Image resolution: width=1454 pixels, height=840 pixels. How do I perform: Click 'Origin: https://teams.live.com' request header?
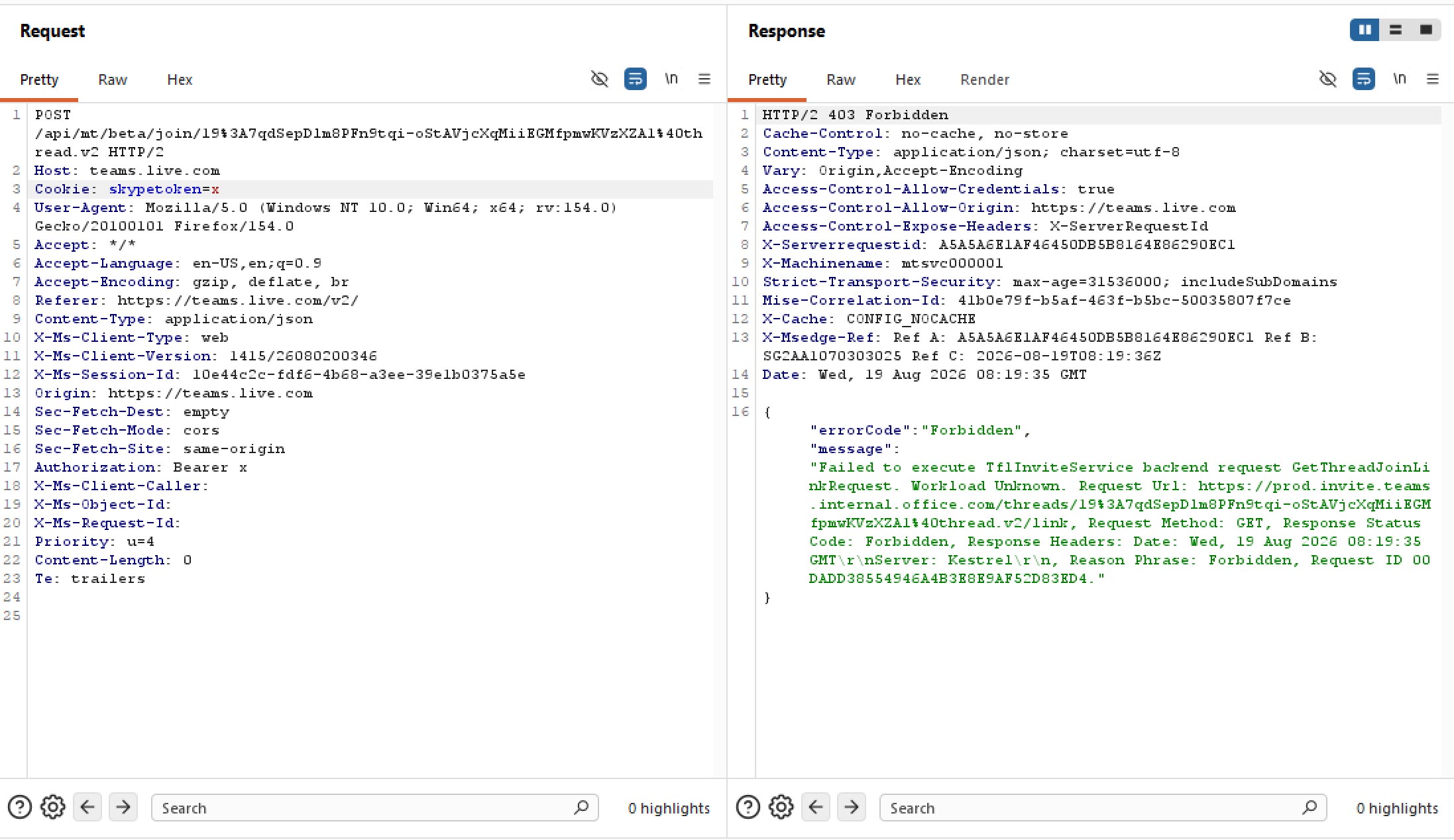(x=173, y=394)
